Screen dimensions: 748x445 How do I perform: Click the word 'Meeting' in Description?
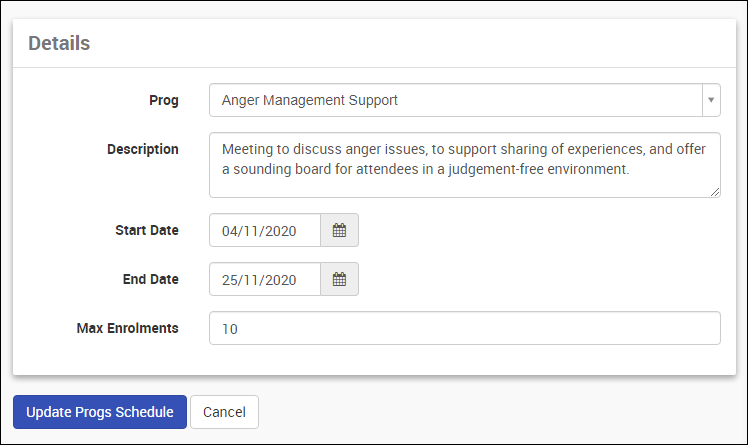[247, 149]
